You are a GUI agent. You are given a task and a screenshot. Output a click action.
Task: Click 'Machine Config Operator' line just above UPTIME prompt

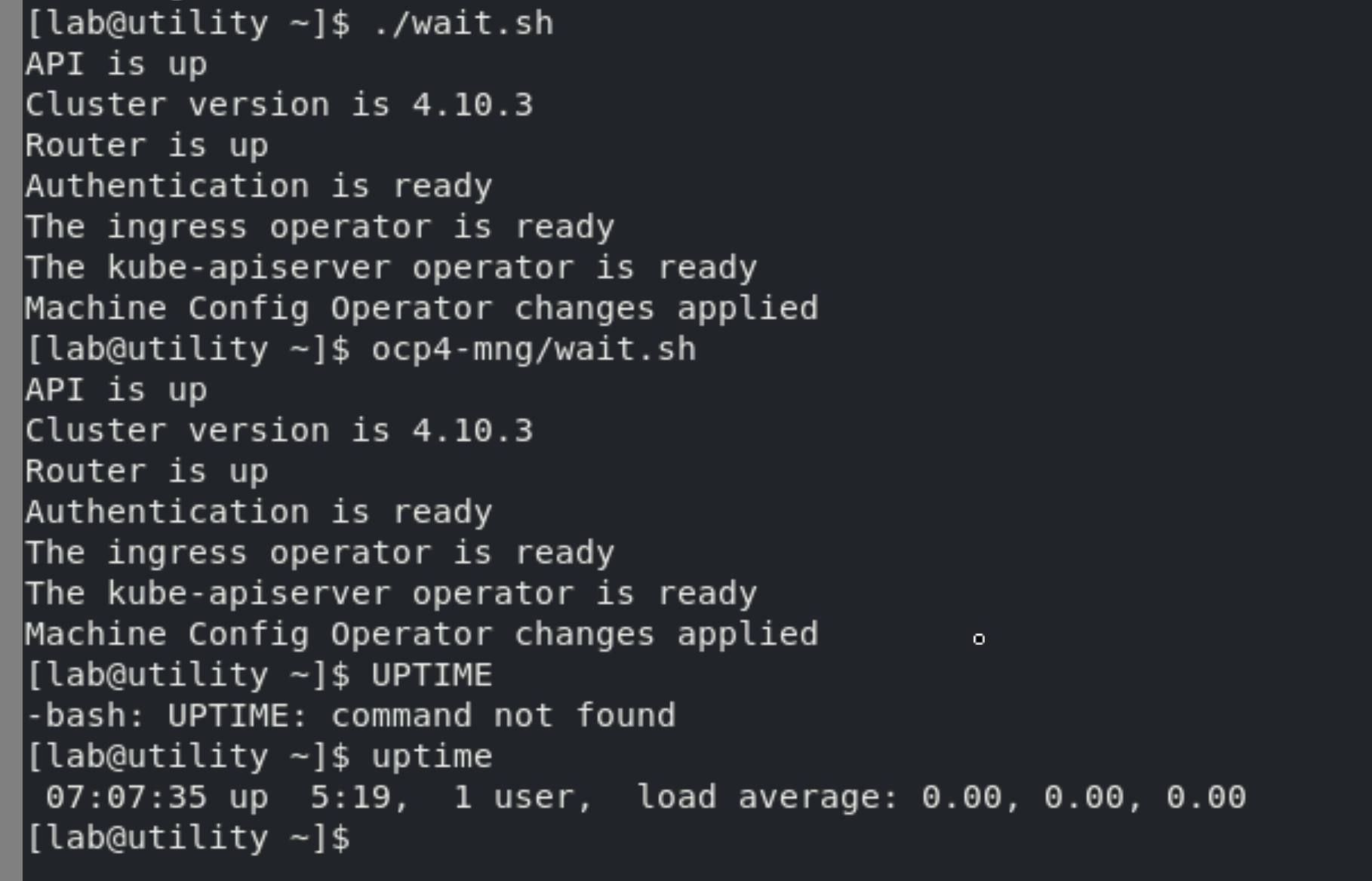[x=421, y=634]
